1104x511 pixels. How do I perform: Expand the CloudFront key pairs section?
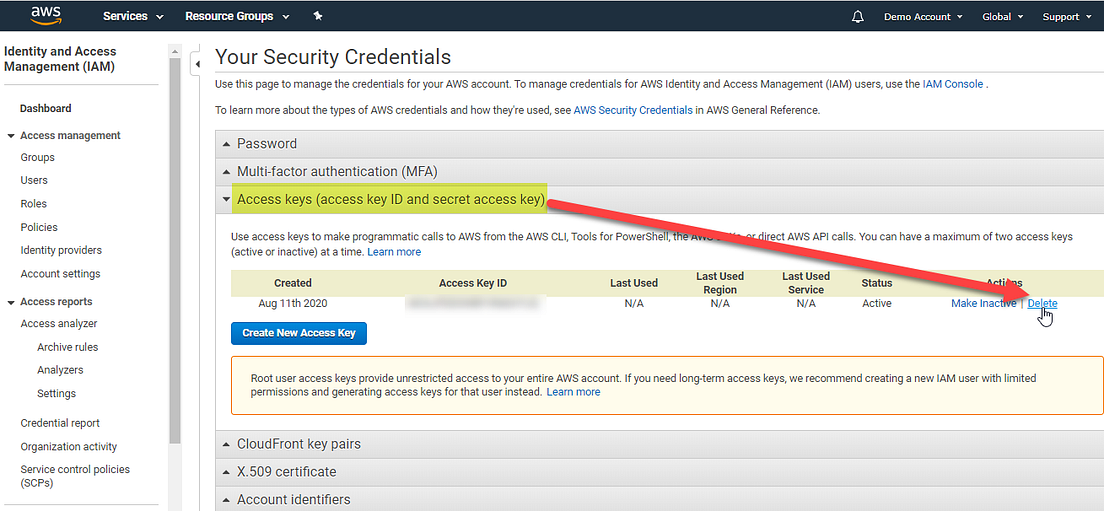(659, 445)
